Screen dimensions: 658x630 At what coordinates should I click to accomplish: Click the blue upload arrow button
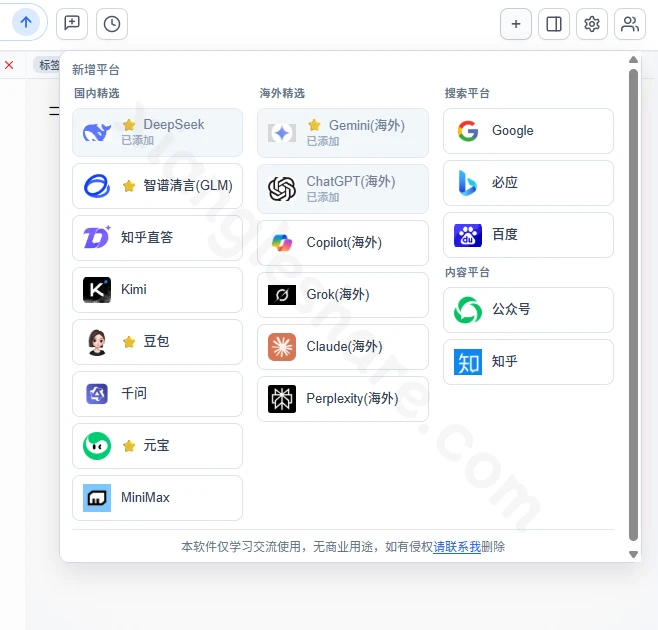click(x=26, y=22)
